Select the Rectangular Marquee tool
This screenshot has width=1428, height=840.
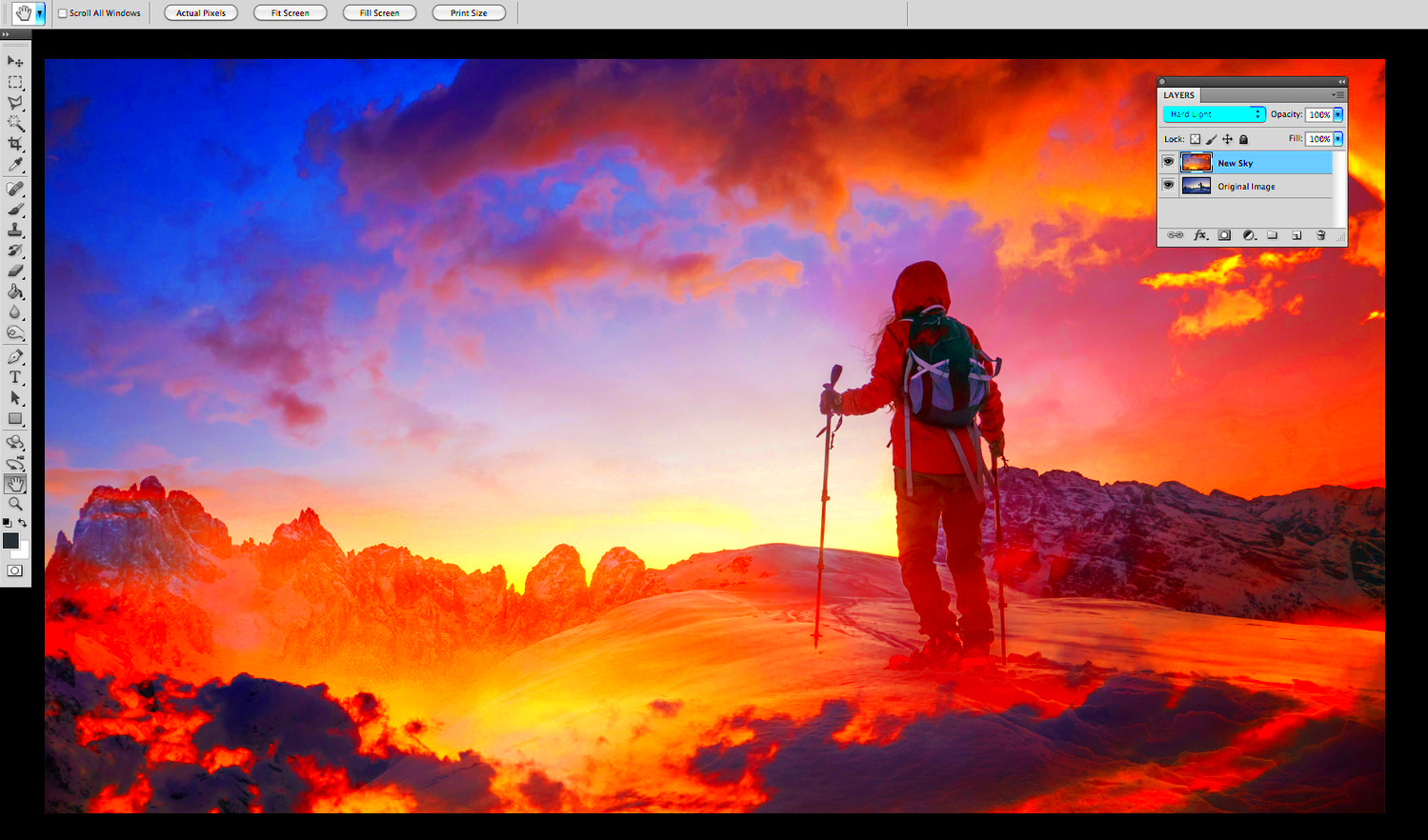(x=15, y=83)
